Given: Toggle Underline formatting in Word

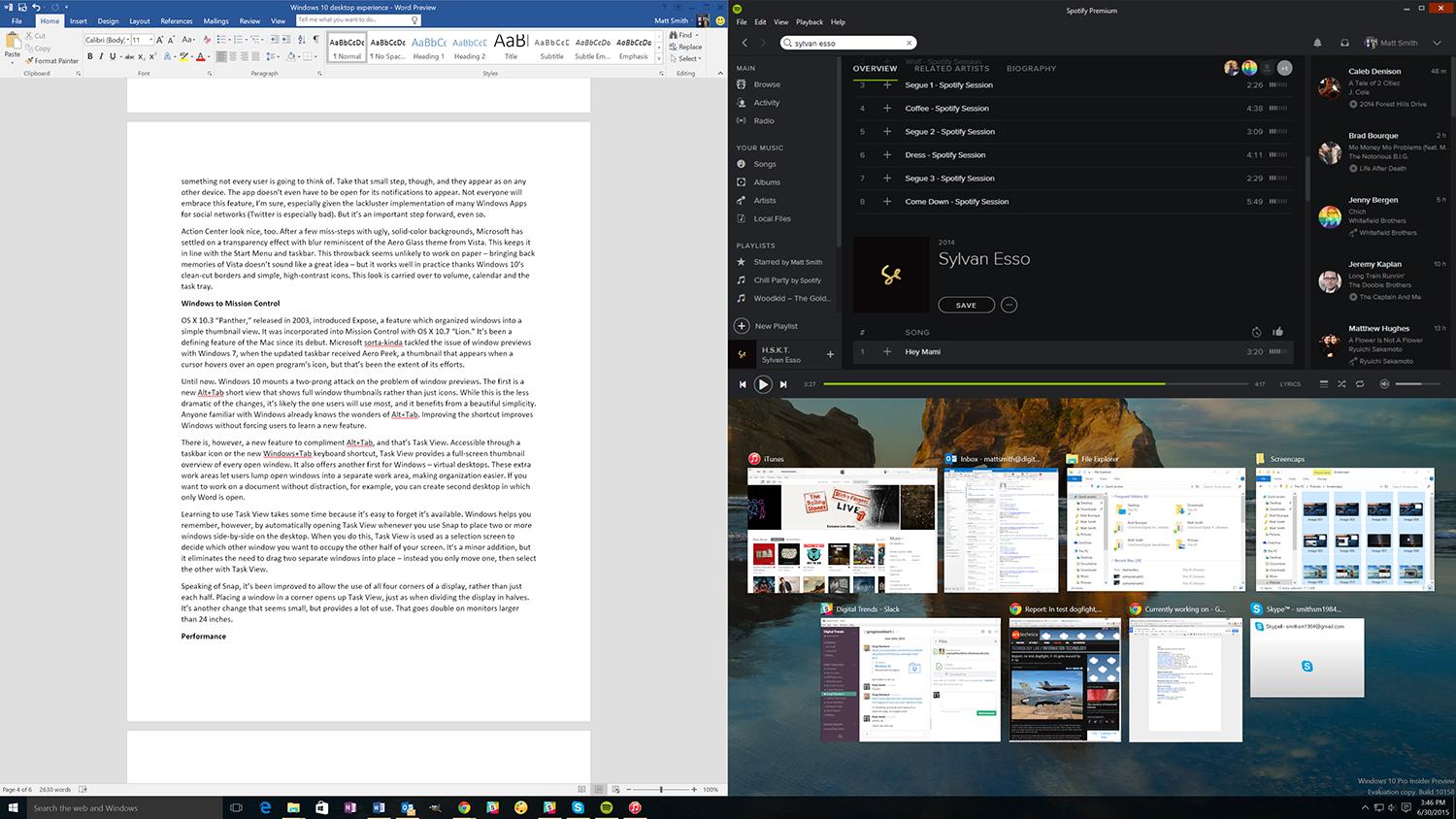Looking at the screenshot, I should (113, 56).
